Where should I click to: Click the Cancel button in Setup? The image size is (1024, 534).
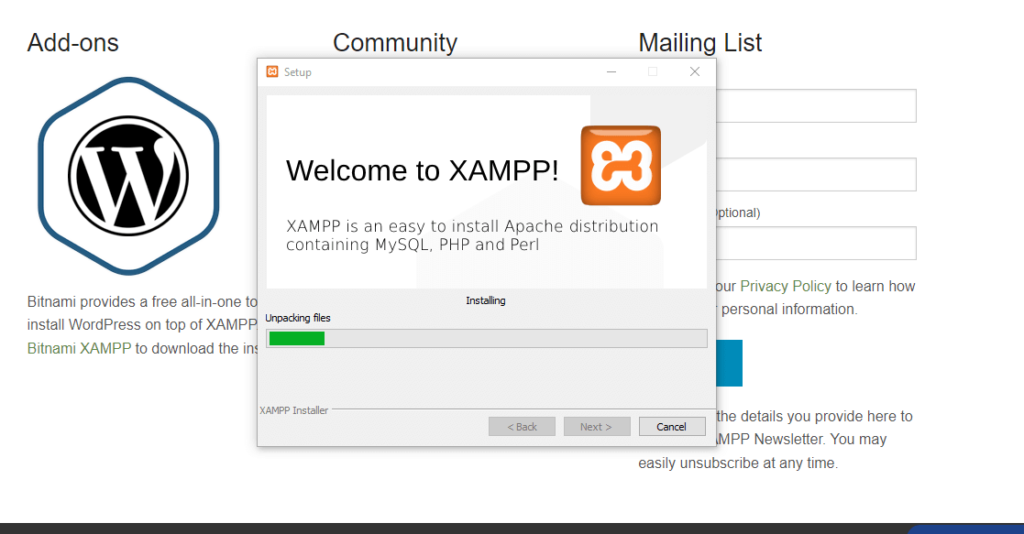[x=671, y=426]
